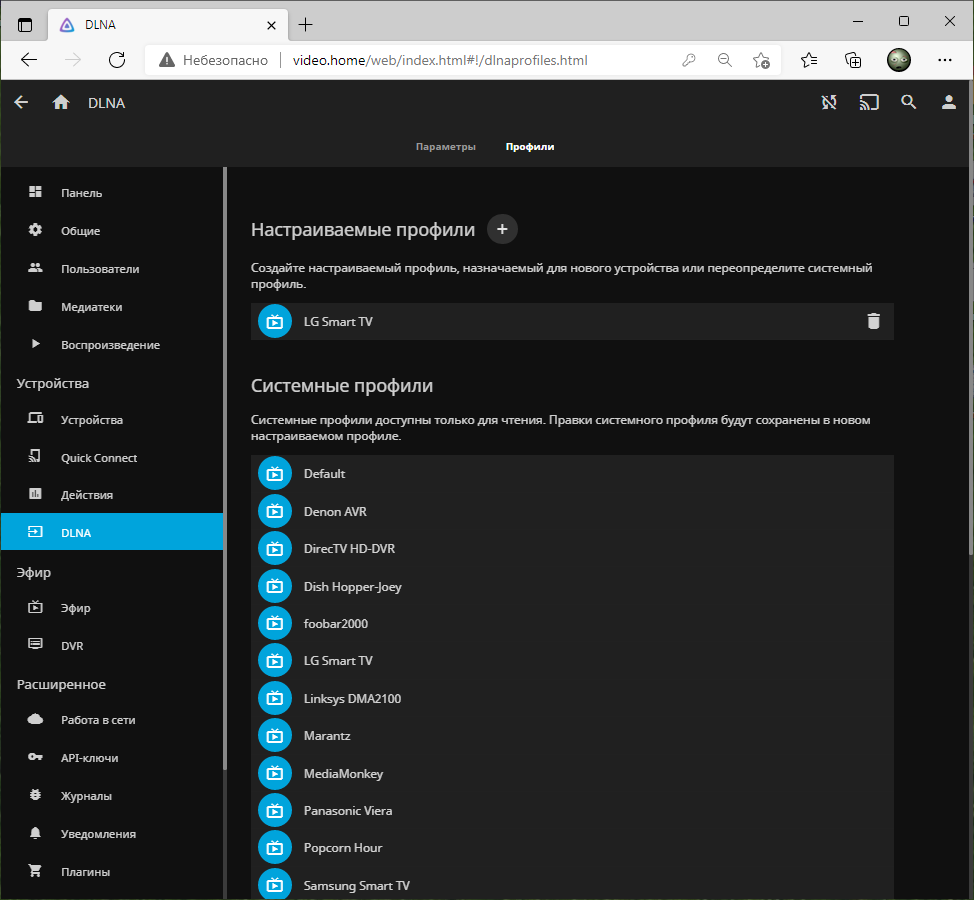Click the DirecTV HD-DVR profile icon
The height and width of the screenshot is (900, 974).
[x=275, y=548]
